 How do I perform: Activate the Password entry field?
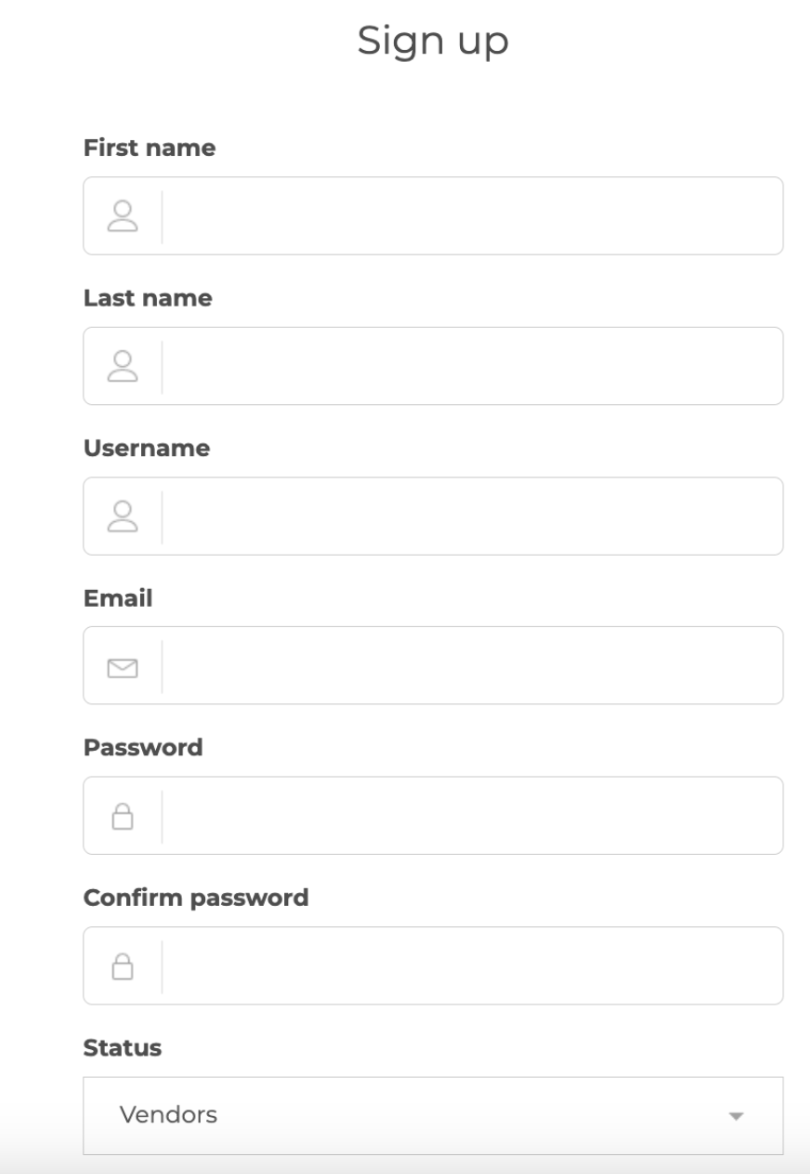click(x=433, y=815)
